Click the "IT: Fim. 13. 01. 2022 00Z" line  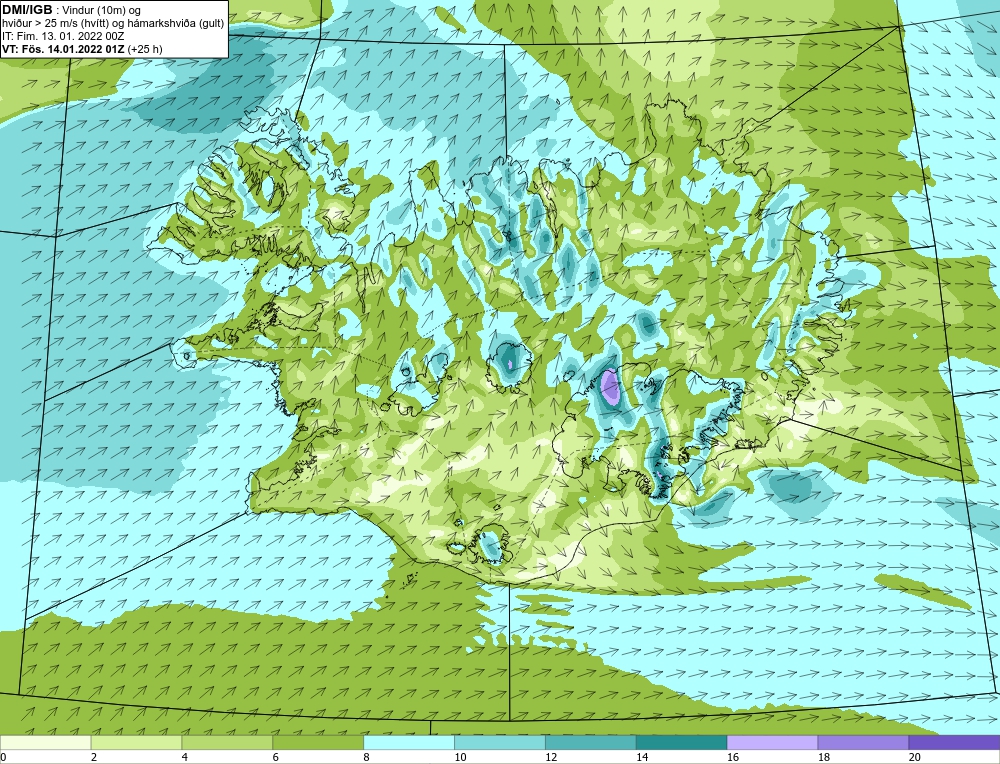point(63,36)
